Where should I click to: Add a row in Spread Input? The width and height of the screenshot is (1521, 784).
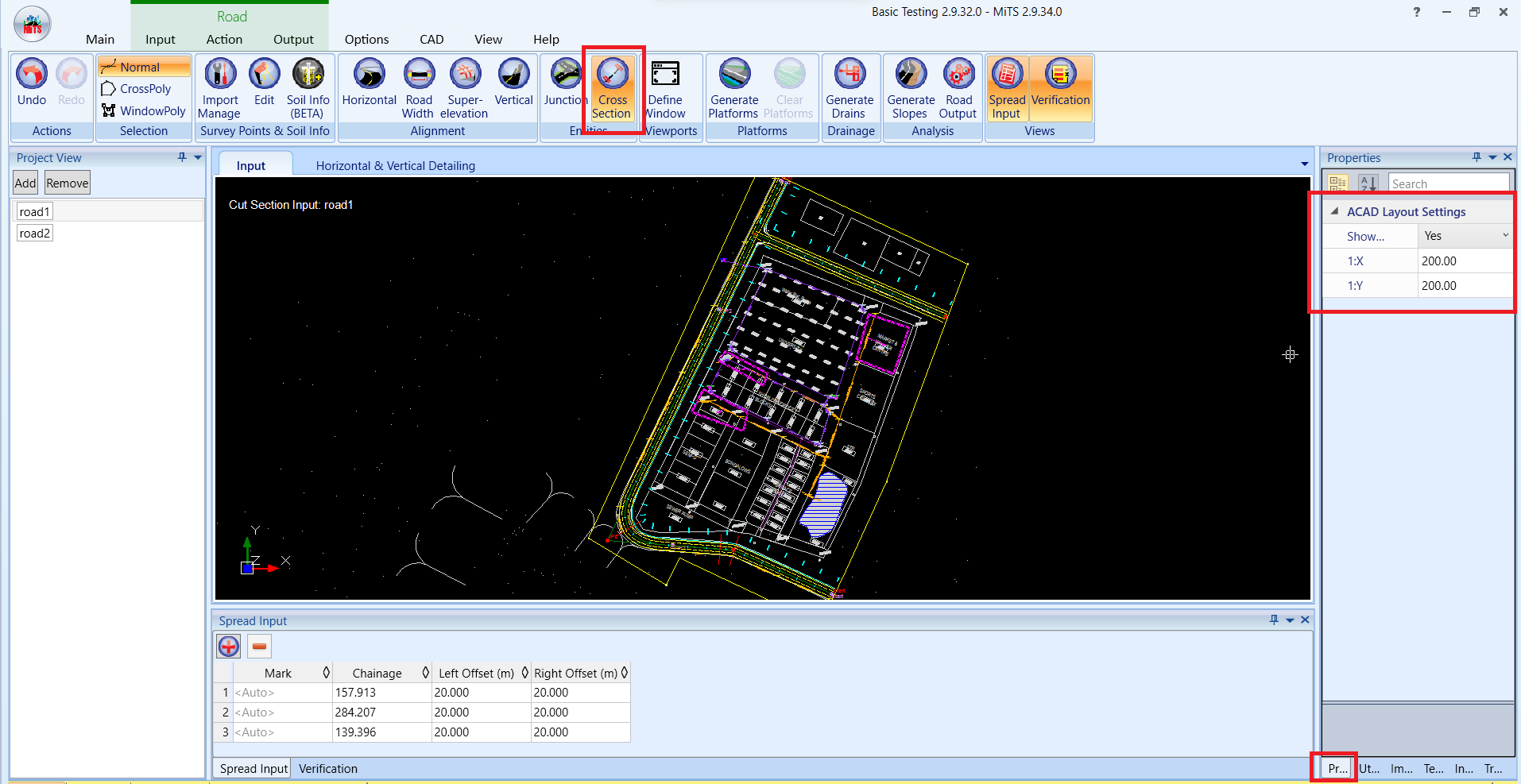point(229,646)
